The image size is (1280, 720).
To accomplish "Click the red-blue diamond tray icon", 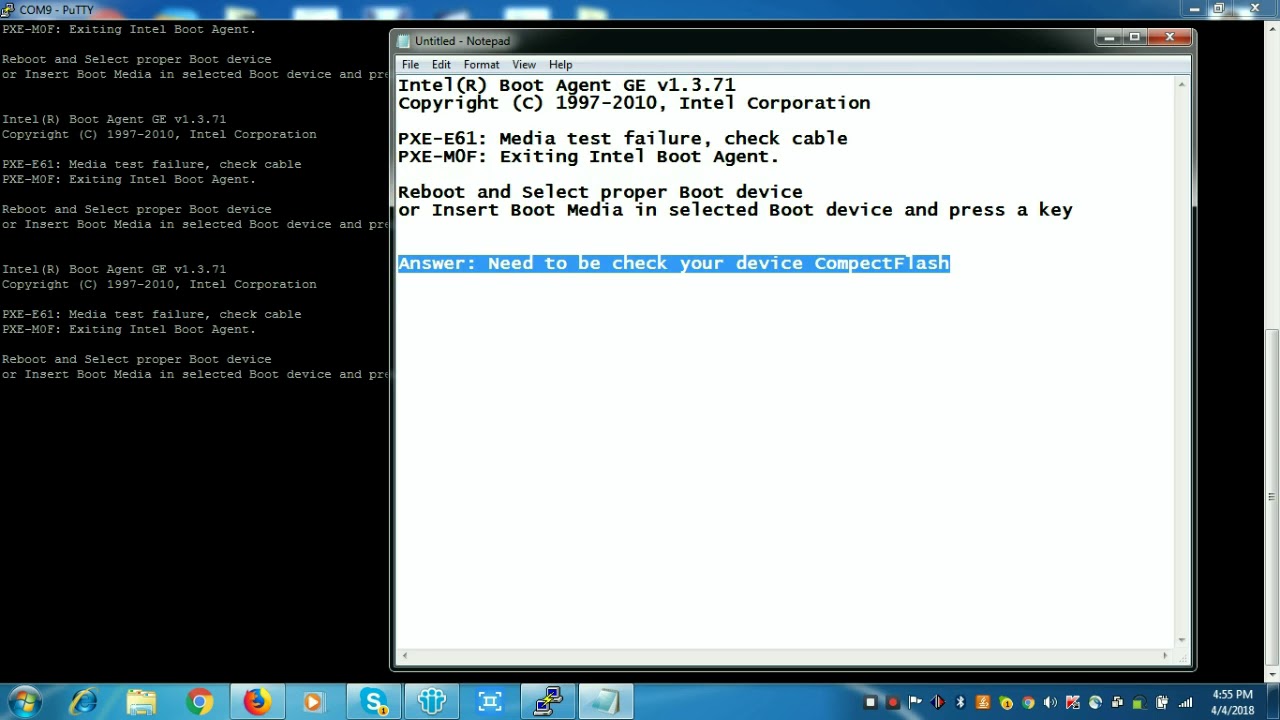I will pyautogui.click(x=938, y=702).
